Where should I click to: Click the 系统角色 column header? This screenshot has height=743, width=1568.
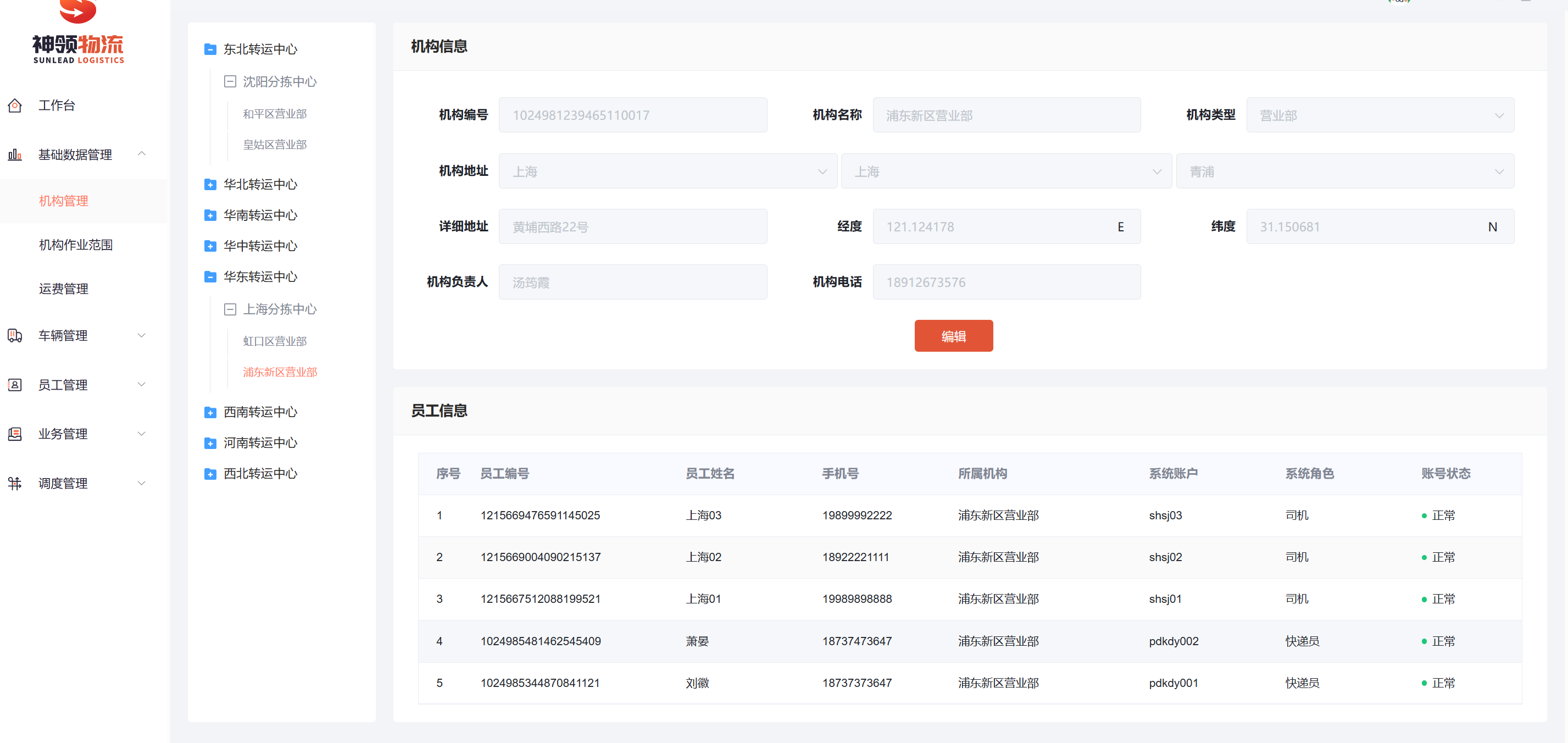click(x=1309, y=473)
